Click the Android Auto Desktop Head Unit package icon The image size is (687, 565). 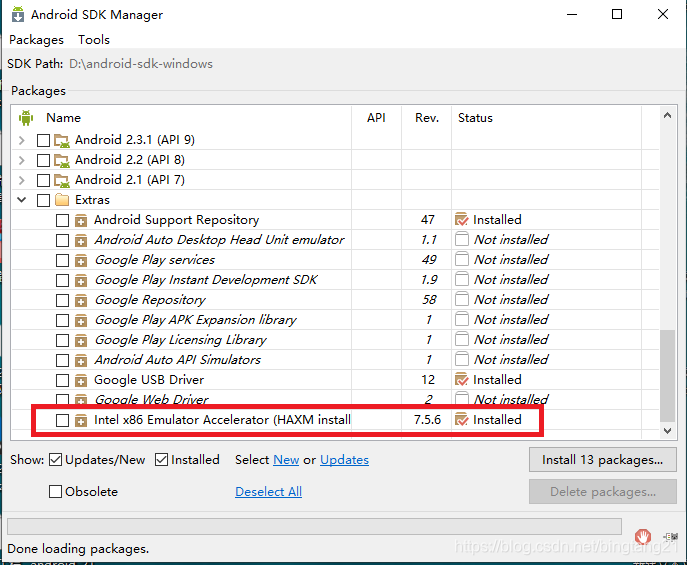tap(81, 240)
